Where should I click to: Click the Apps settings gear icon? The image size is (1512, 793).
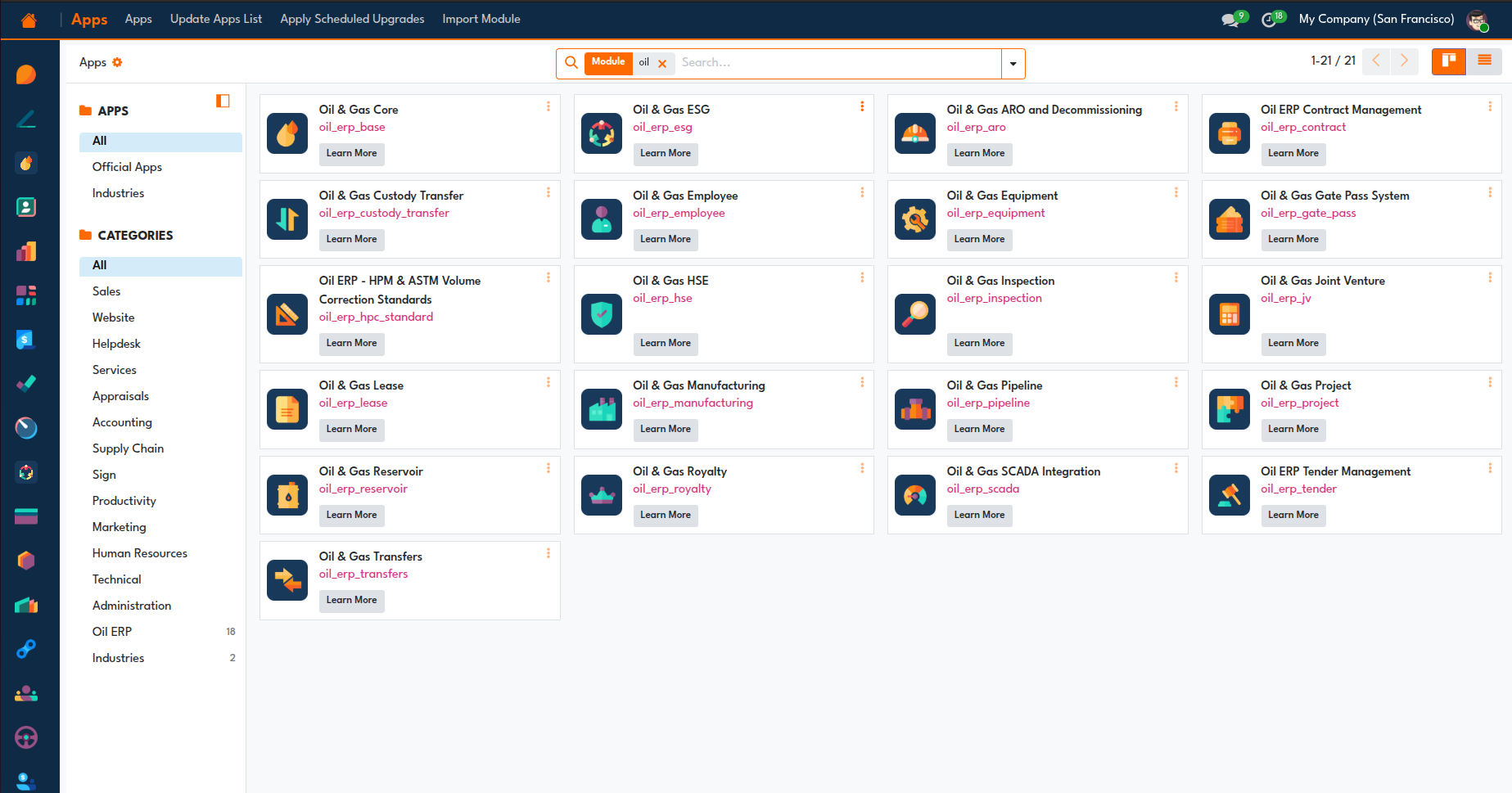coord(117,62)
